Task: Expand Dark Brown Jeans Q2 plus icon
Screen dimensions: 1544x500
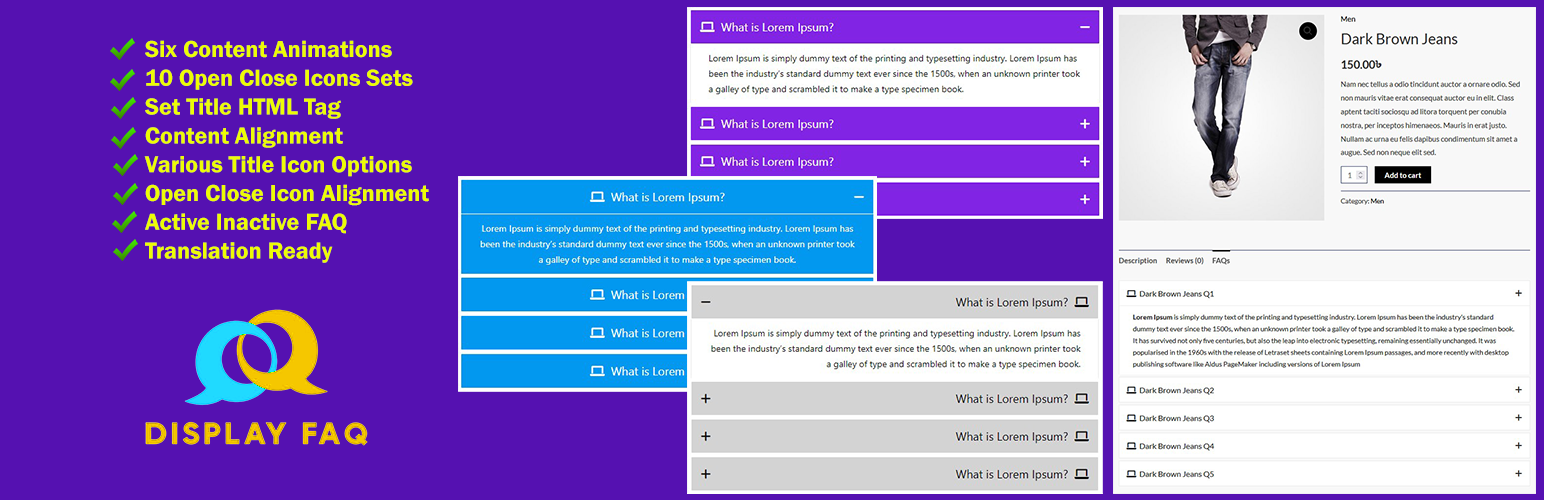Action: click(1518, 390)
